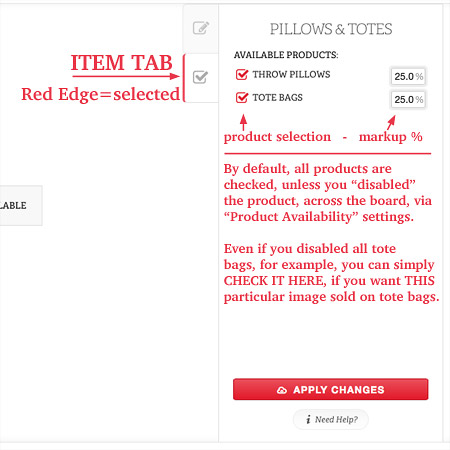Click the Throw Pillows markup percentage field
450x450 pixels.
pyautogui.click(x=408, y=76)
